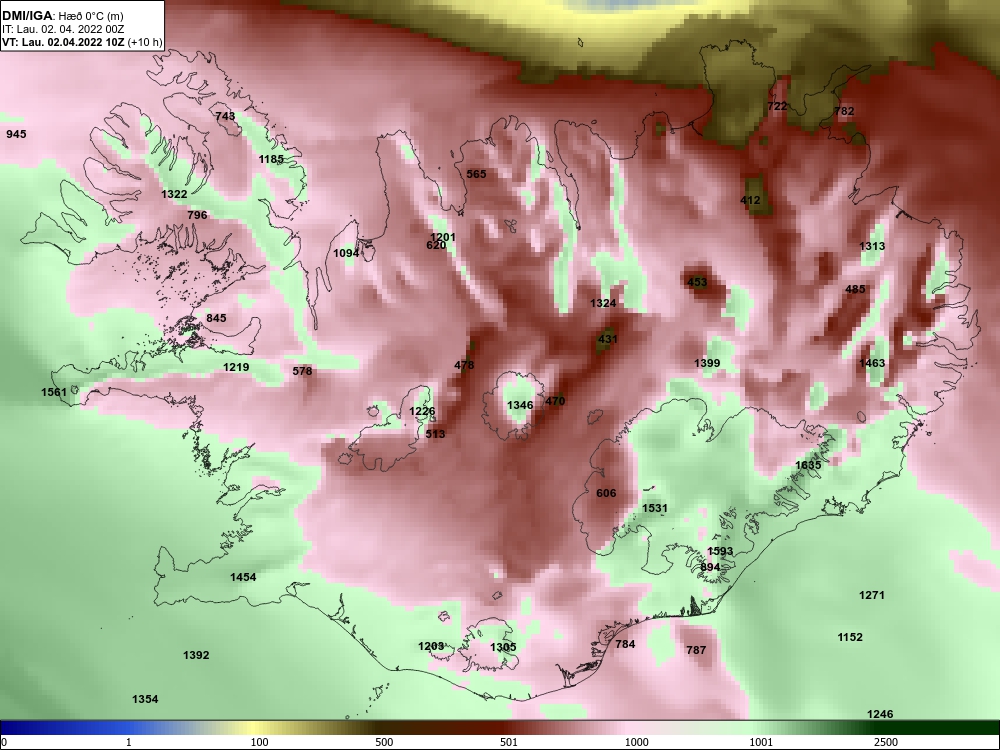The width and height of the screenshot is (1000, 750).
Task: Click the legend label 1001
Action: (x=761, y=742)
